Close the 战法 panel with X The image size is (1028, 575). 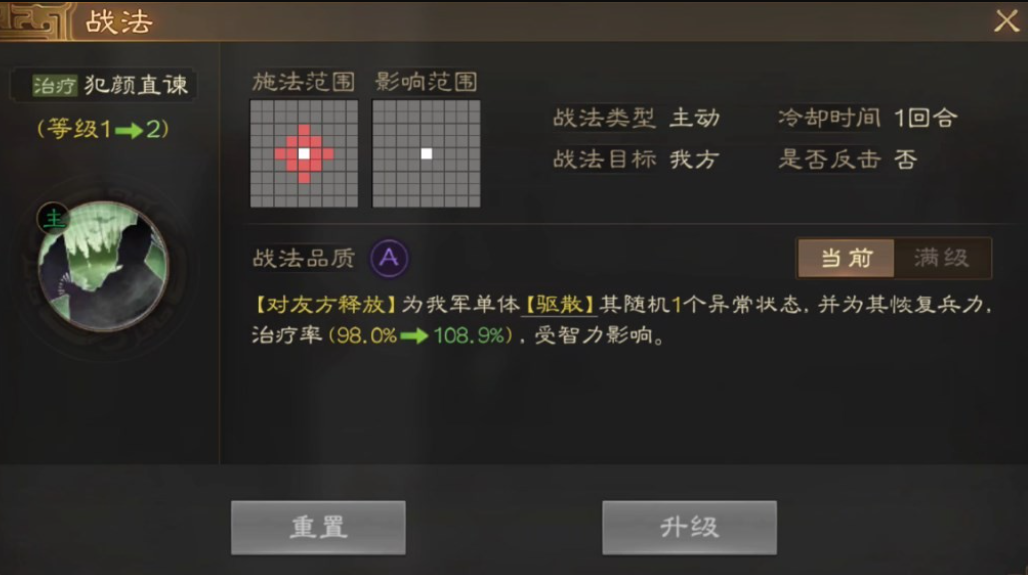click(x=1006, y=21)
